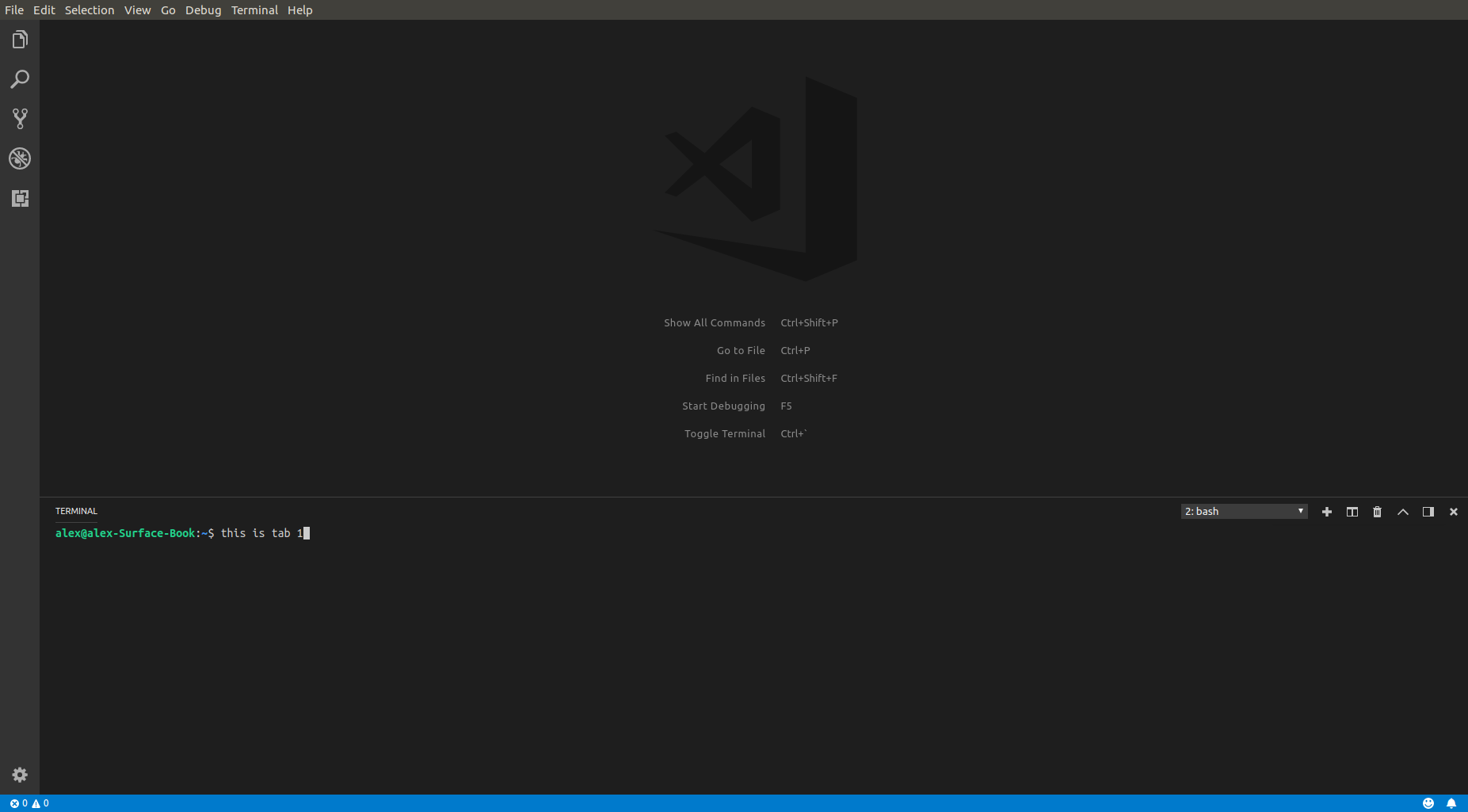
Task: Open the Terminal menu
Action: click(254, 10)
